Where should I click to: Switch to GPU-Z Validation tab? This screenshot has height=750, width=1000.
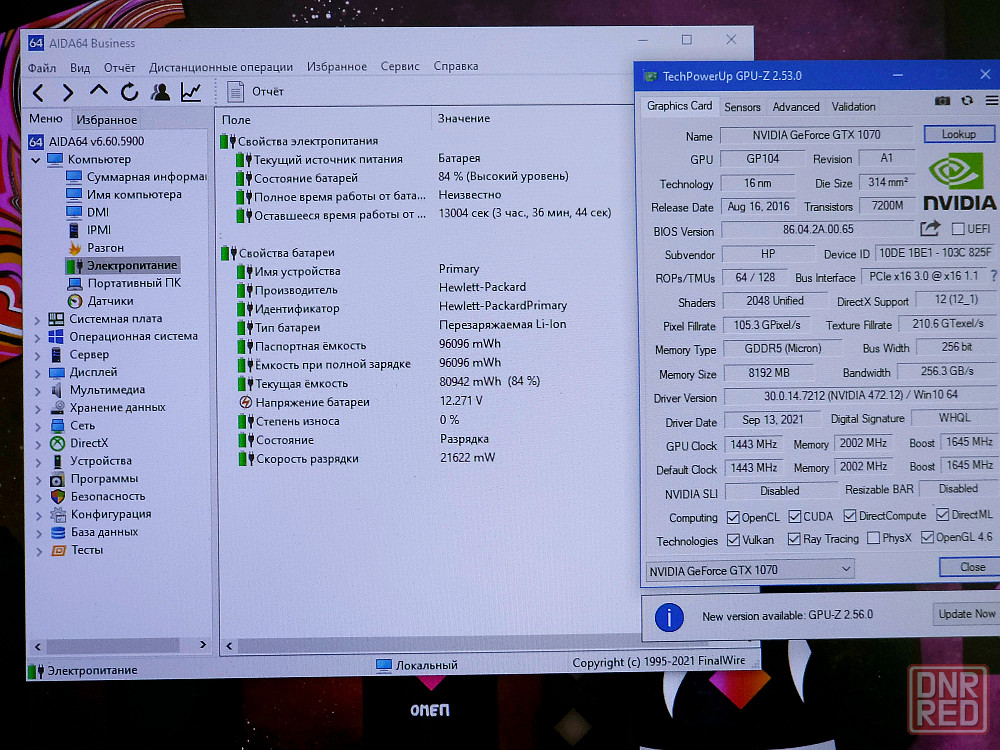click(x=853, y=107)
